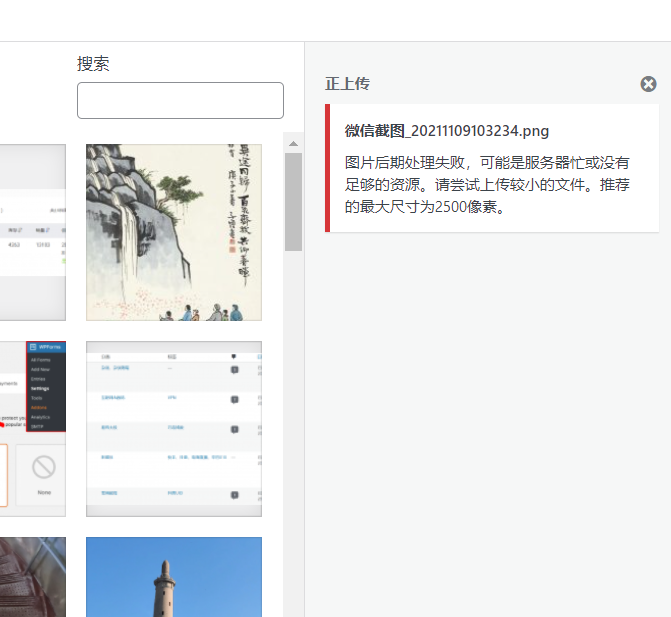Click the 微信截图_20211109103234.png filename
This screenshot has width=671, height=617.
[x=447, y=131]
